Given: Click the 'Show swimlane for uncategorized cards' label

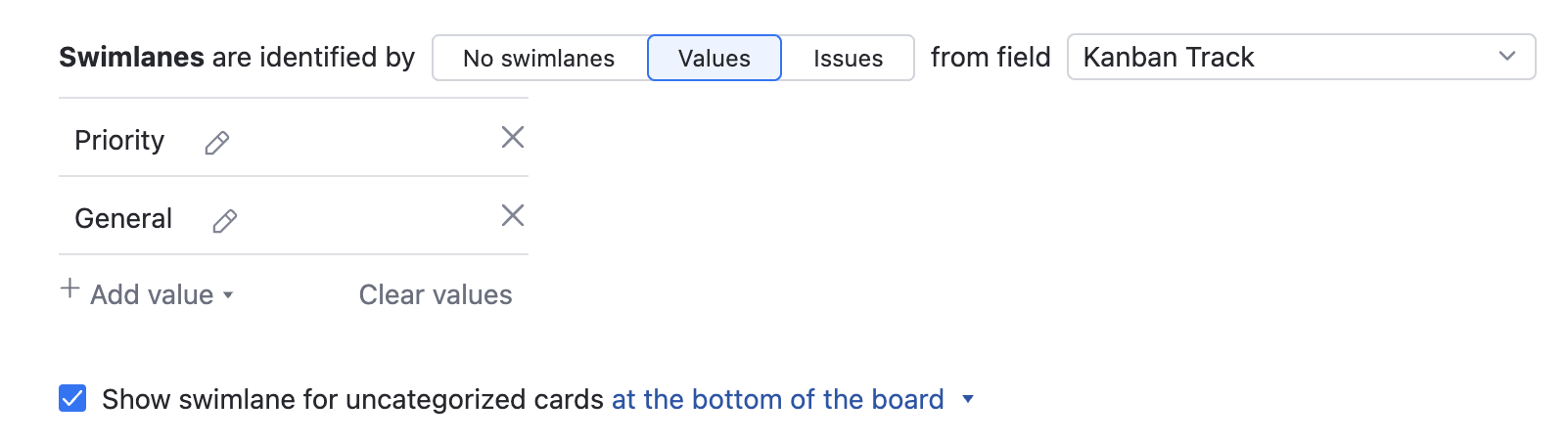Looking at the screenshot, I should (352, 399).
